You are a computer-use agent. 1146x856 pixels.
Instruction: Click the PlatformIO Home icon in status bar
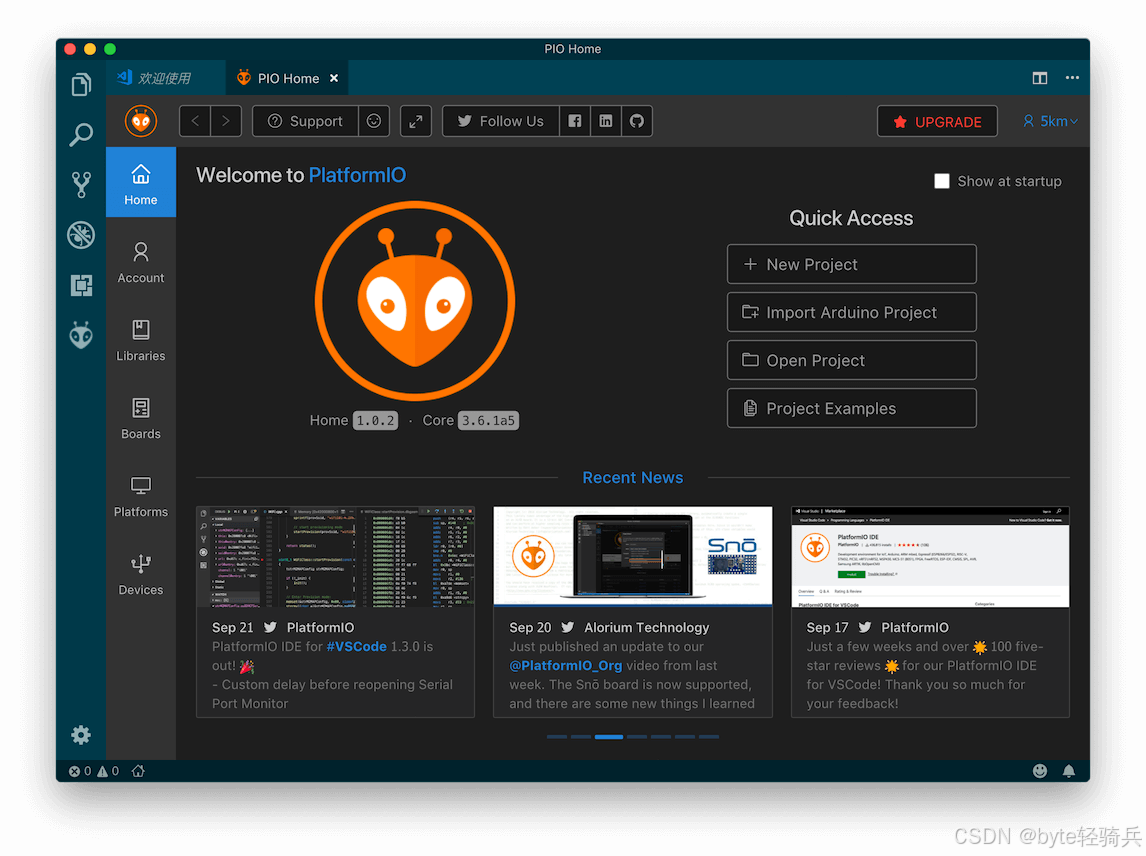(138, 771)
